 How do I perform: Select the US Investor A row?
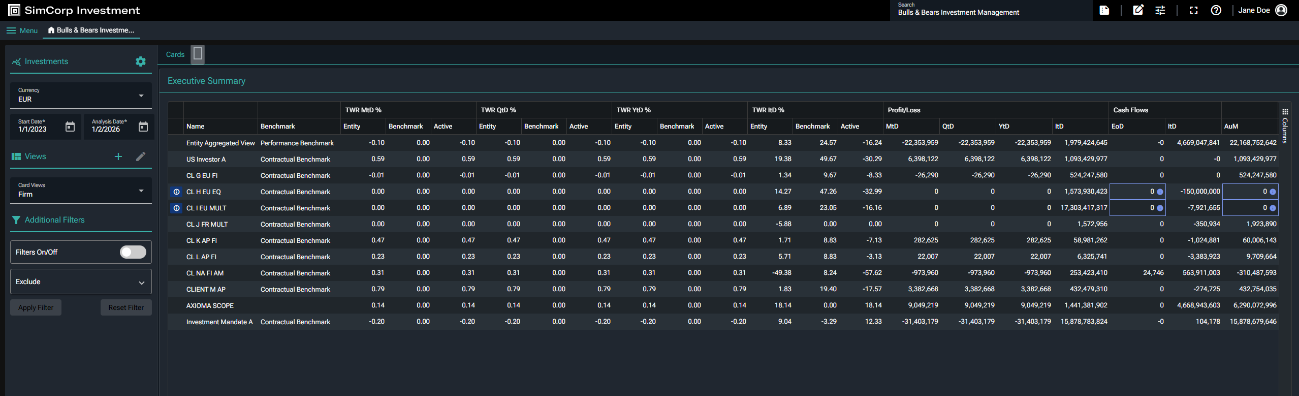[723, 158]
